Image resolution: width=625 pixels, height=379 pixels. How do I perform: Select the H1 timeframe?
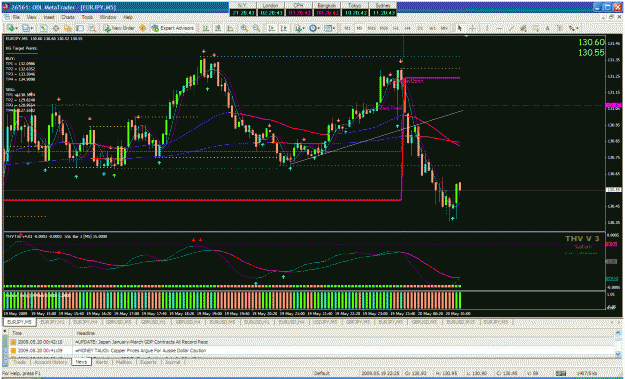[x=396, y=28]
